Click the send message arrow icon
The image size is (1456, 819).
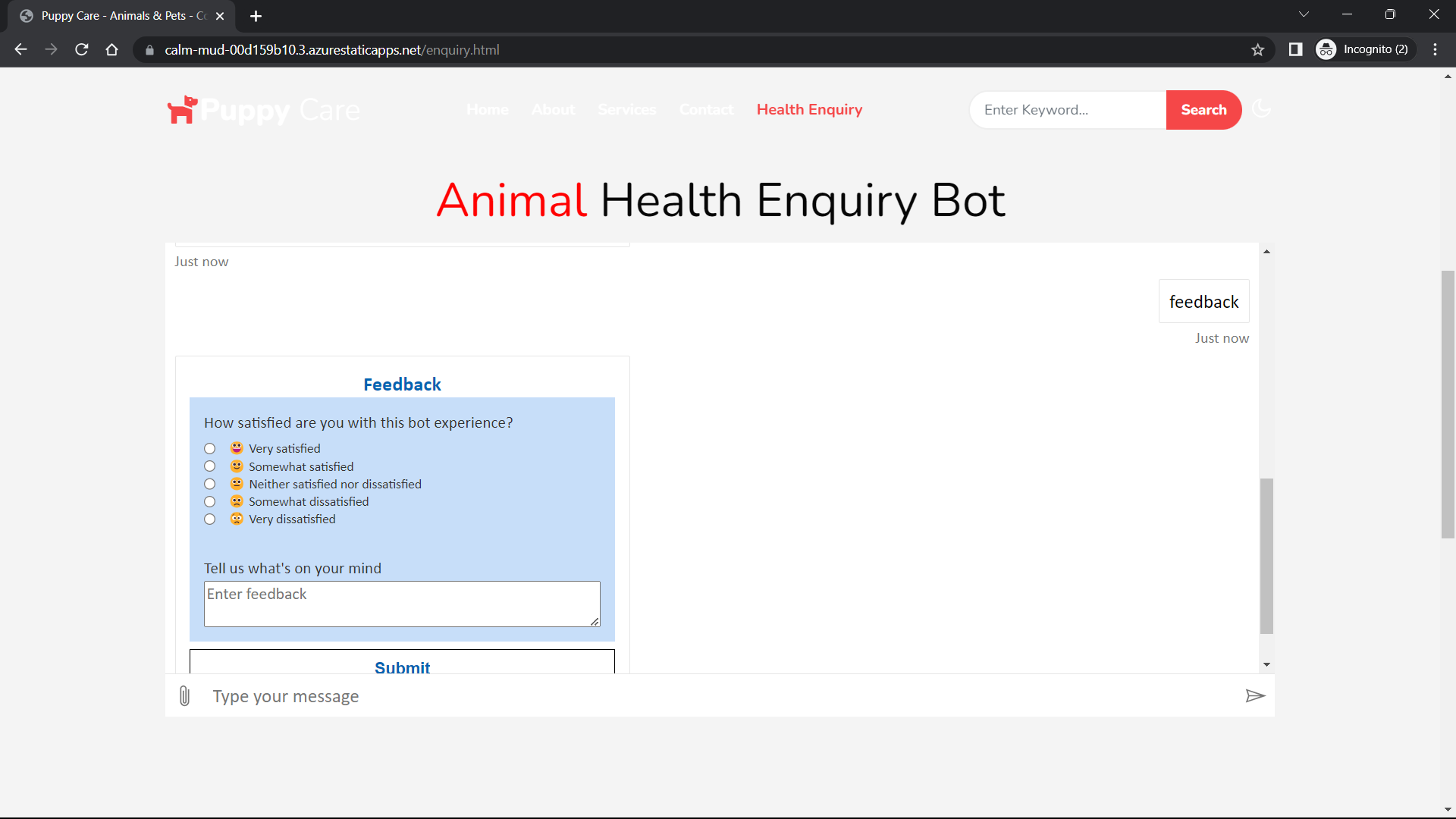pyautogui.click(x=1256, y=695)
